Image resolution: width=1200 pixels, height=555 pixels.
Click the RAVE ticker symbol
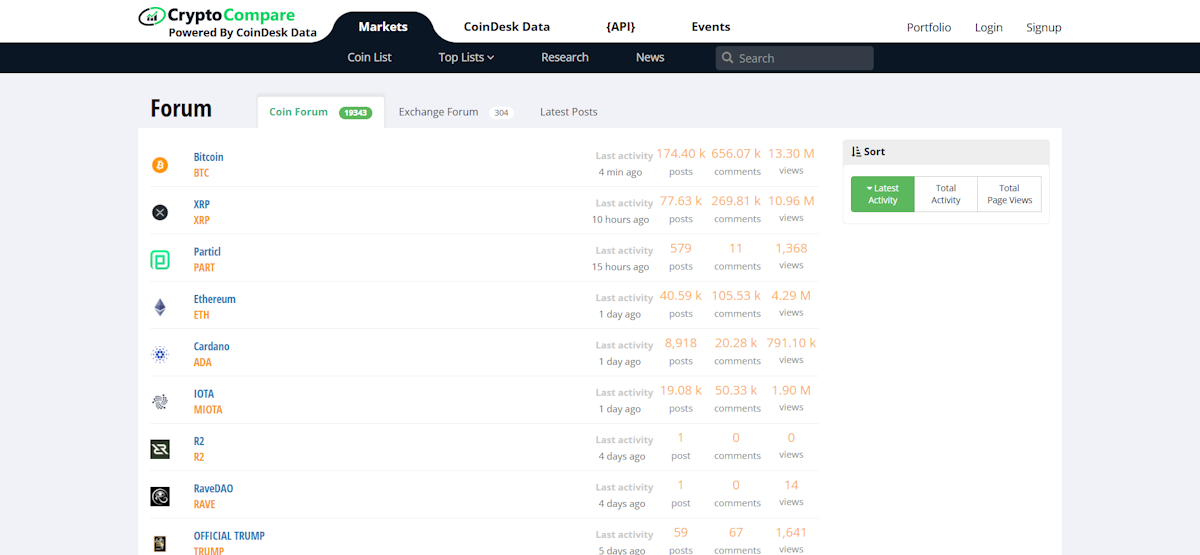pos(204,504)
